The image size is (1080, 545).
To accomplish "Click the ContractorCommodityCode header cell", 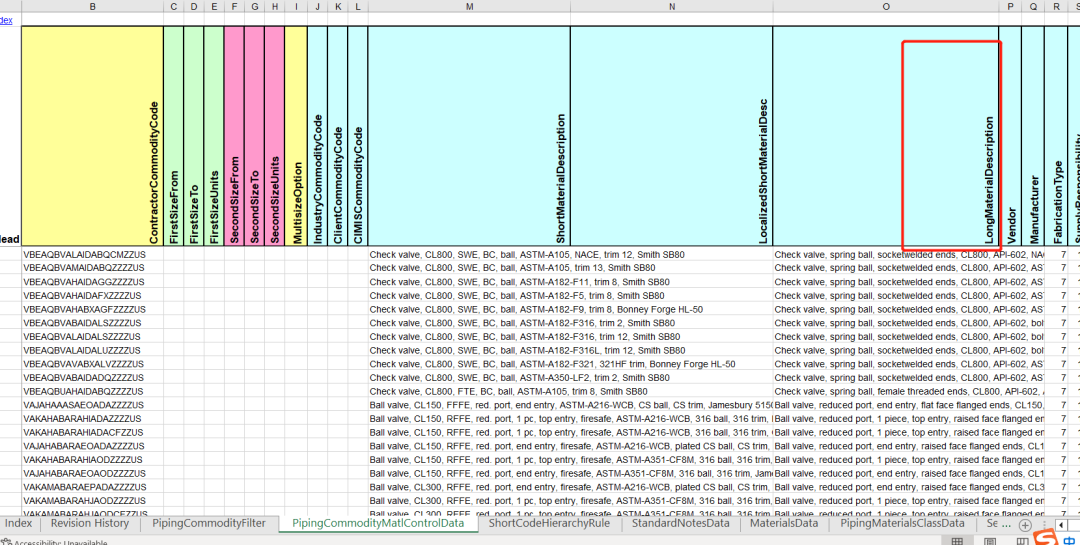I will tap(92, 136).
